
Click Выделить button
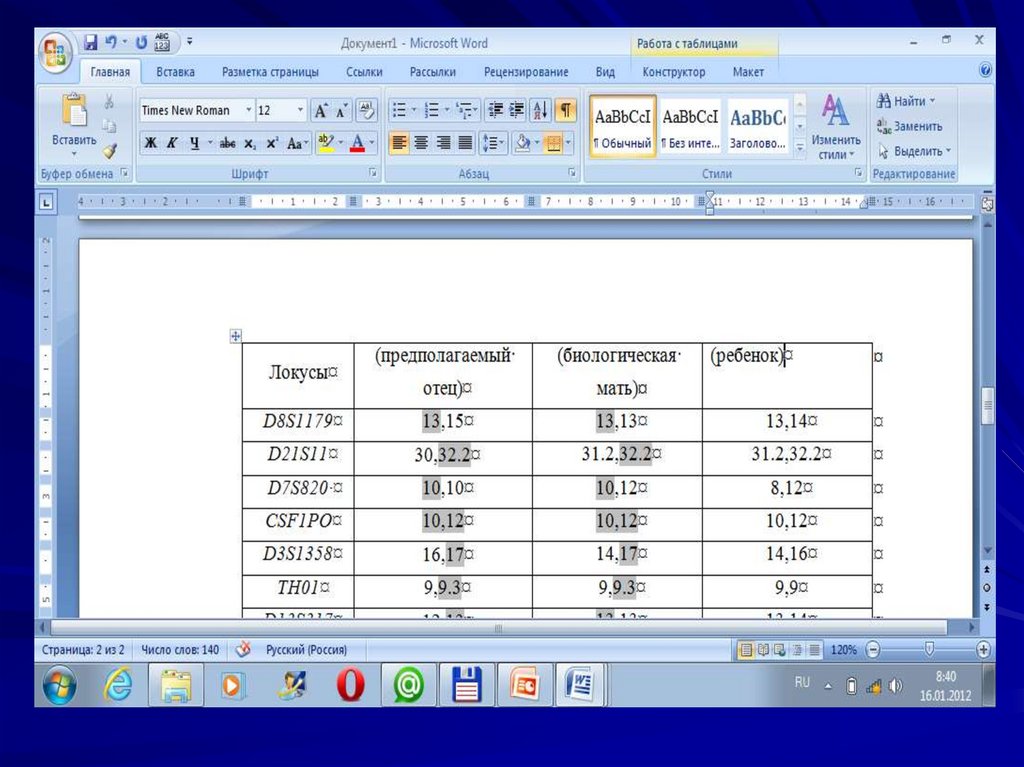pyautogui.click(x=914, y=151)
